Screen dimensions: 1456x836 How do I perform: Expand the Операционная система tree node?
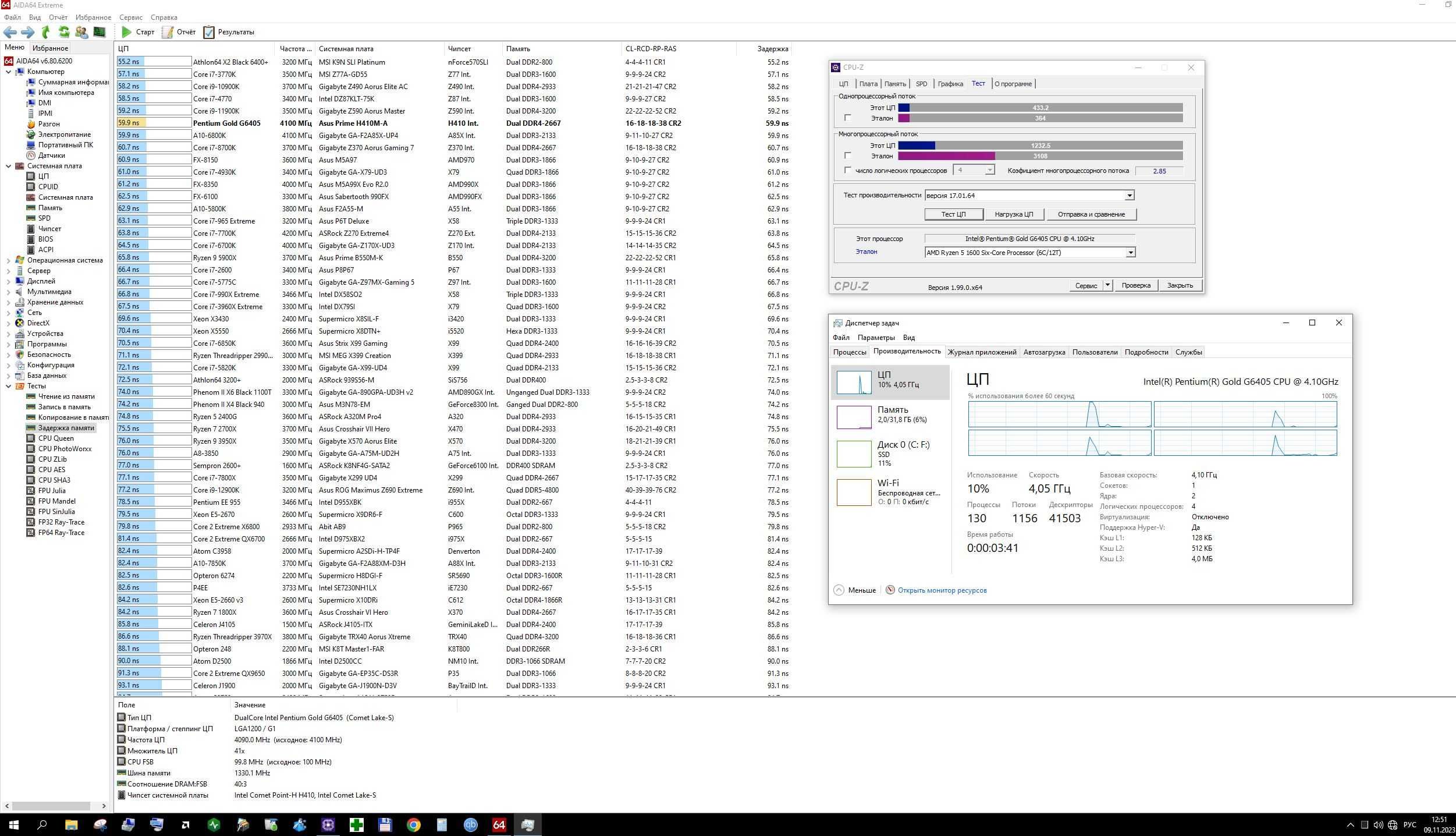pos(8,260)
